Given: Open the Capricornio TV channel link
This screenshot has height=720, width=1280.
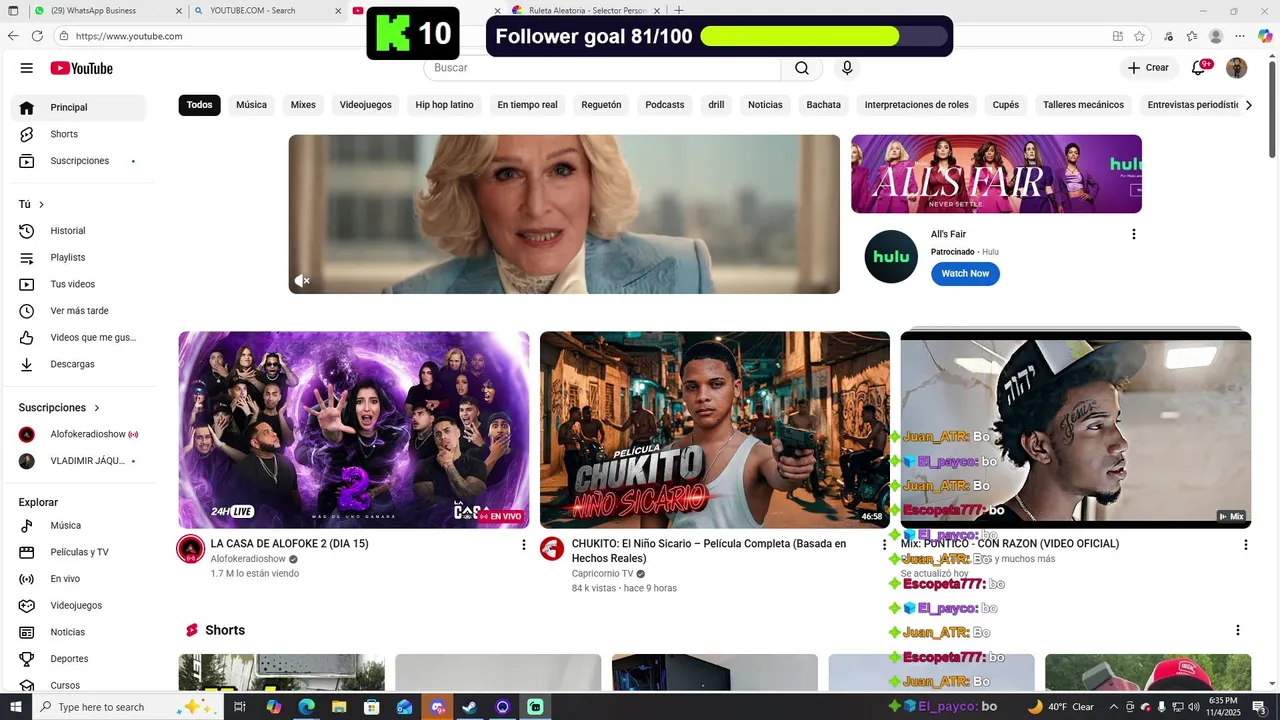Looking at the screenshot, I should [x=603, y=574].
